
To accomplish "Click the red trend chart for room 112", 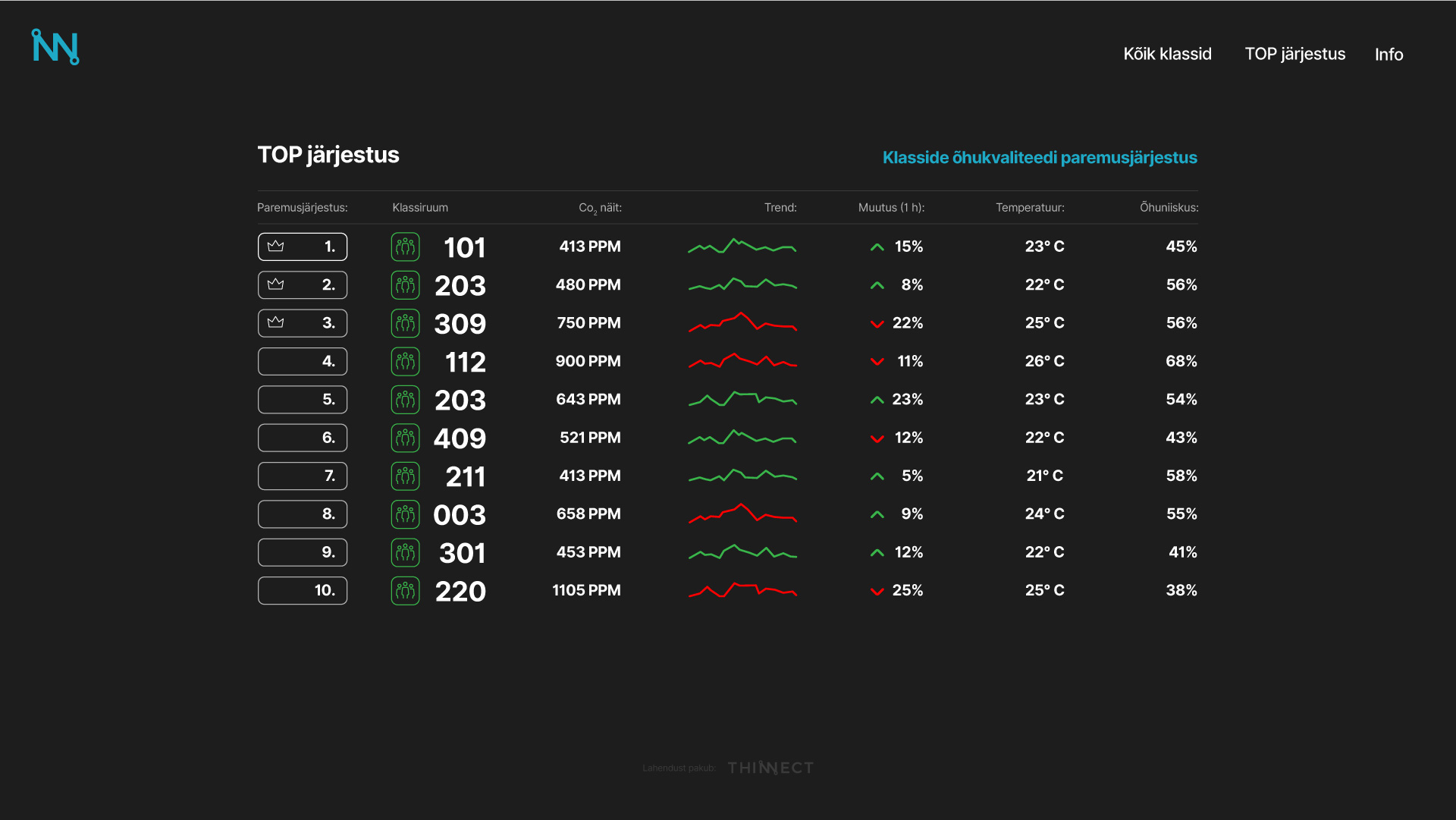I will point(742,361).
